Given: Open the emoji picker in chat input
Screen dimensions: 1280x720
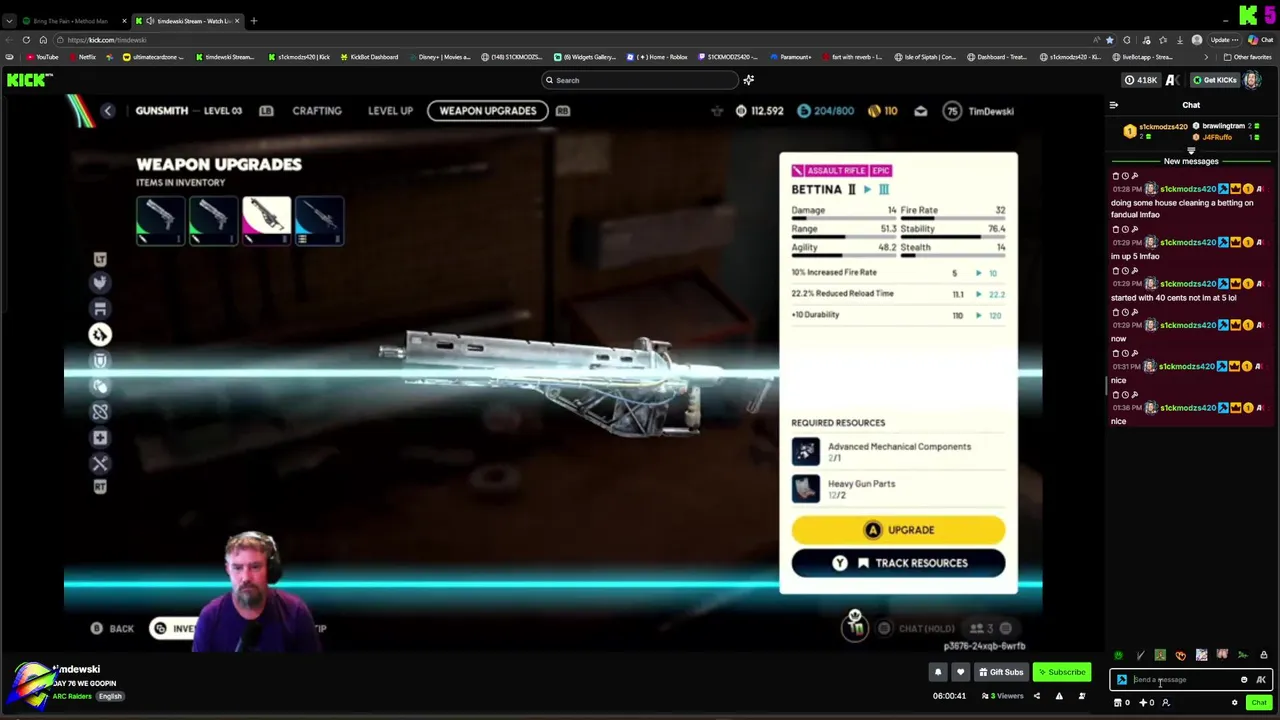Looking at the screenshot, I should tap(1244, 680).
